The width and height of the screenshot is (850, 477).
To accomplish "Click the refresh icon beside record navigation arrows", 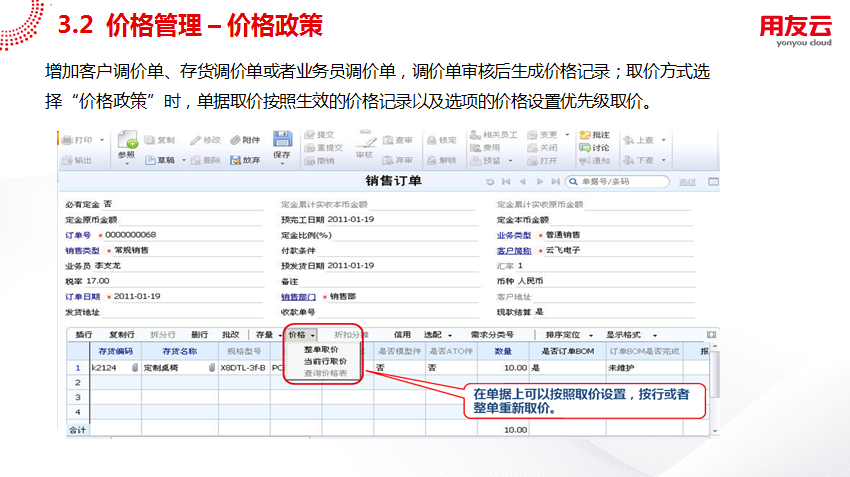I will point(490,182).
